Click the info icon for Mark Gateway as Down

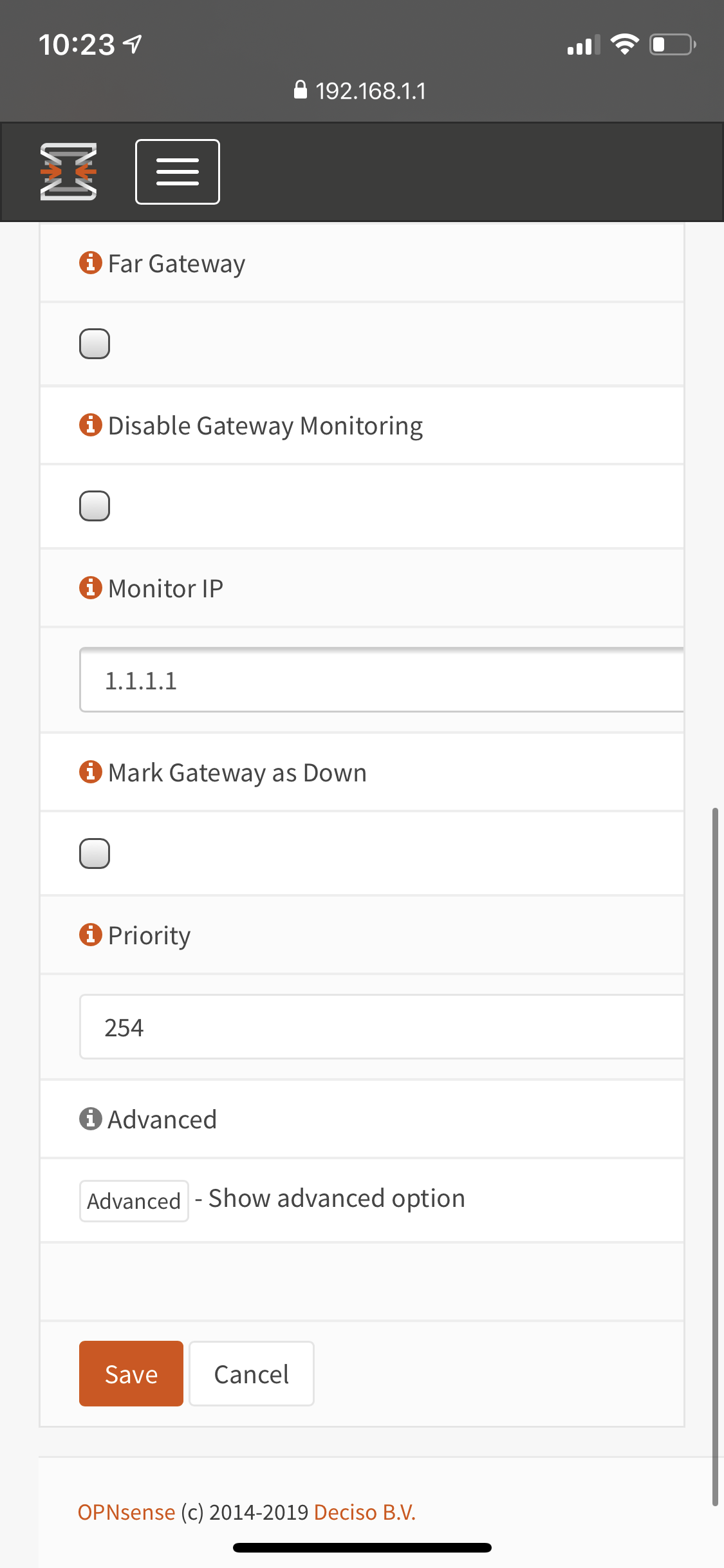(x=90, y=771)
